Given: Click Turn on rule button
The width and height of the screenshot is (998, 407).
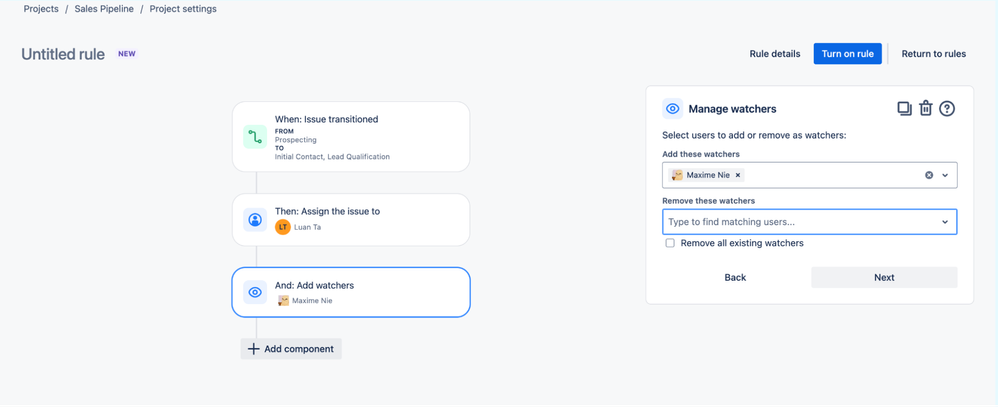Looking at the screenshot, I should tap(848, 54).
